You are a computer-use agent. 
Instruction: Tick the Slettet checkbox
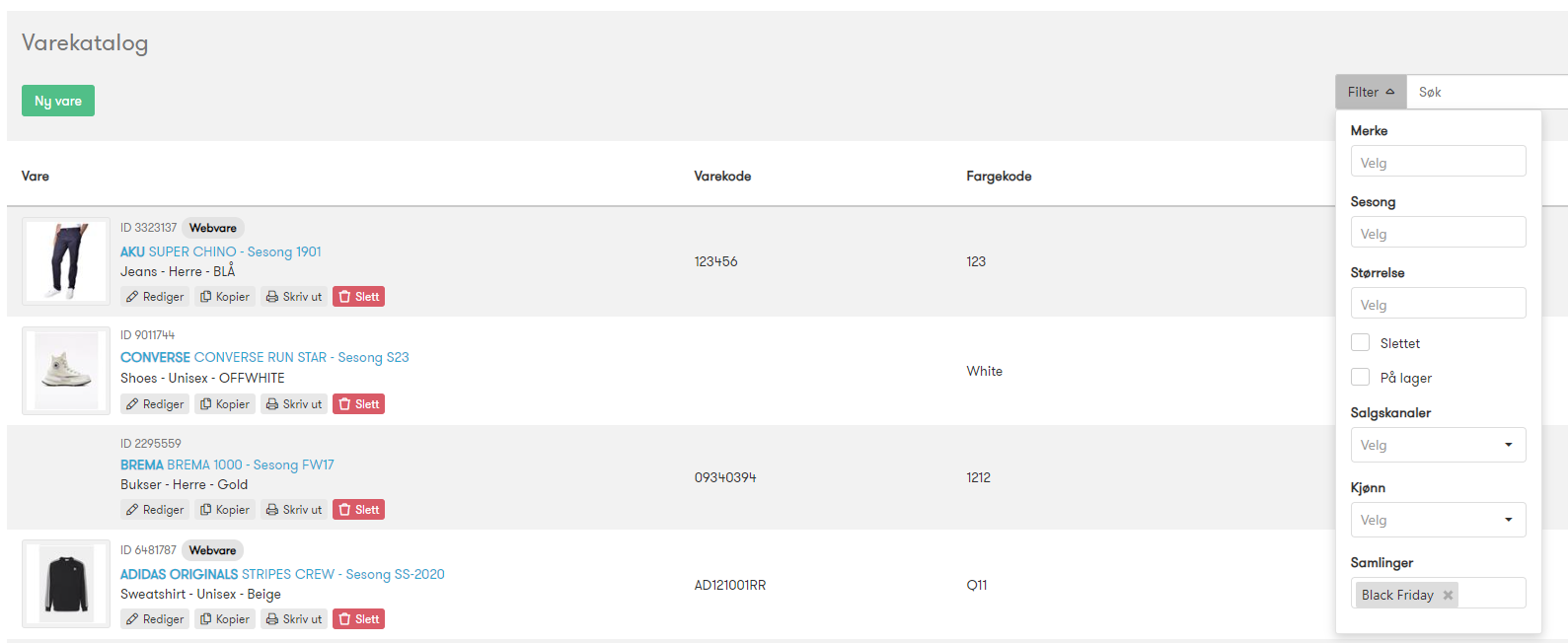(x=1360, y=342)
